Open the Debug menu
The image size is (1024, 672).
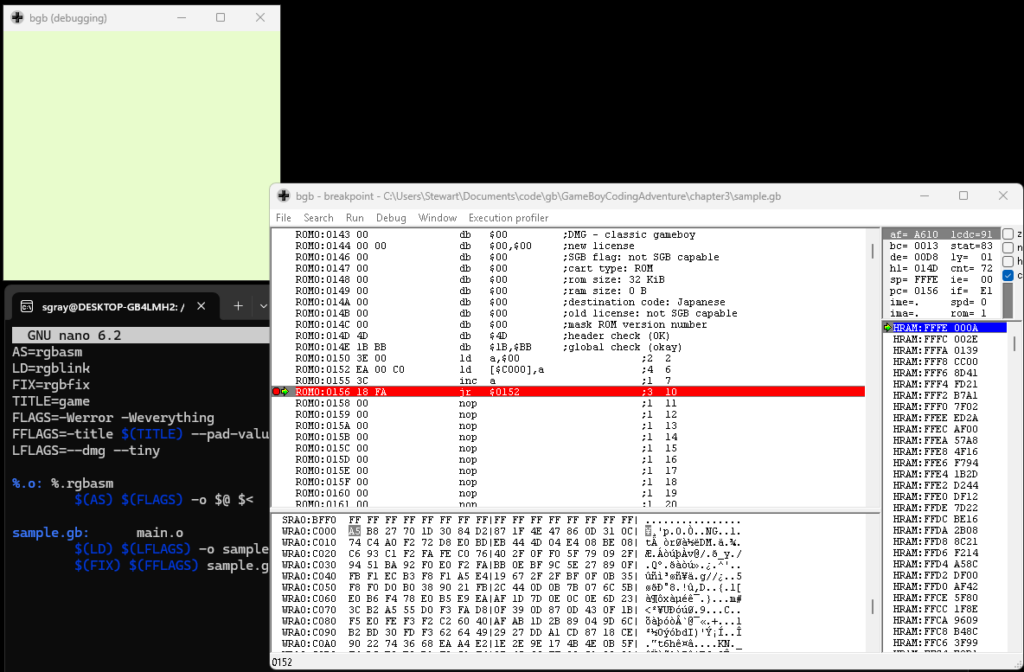(x=391, y=217)
